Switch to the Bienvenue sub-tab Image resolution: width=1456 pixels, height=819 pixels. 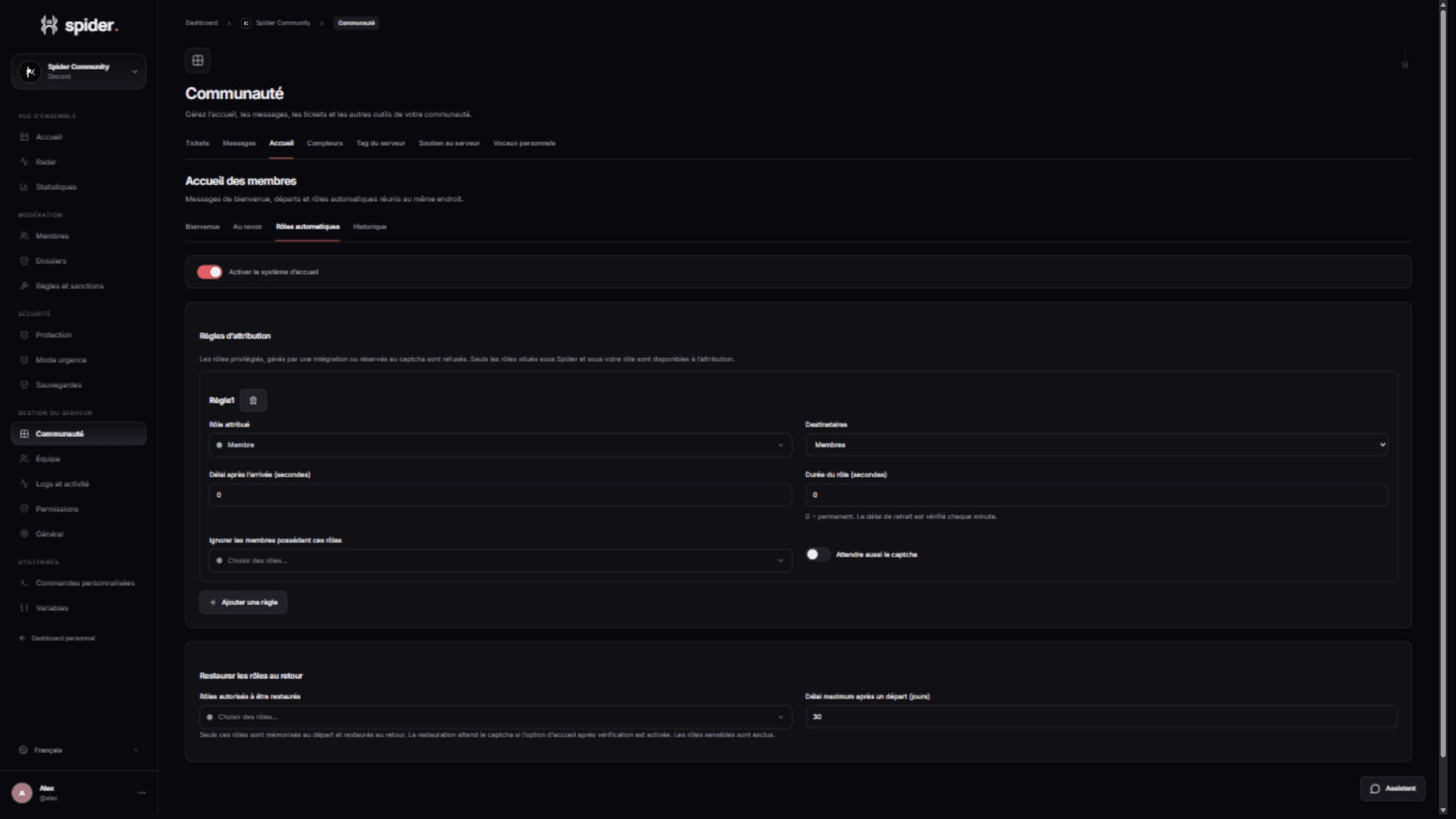[202, 227]
